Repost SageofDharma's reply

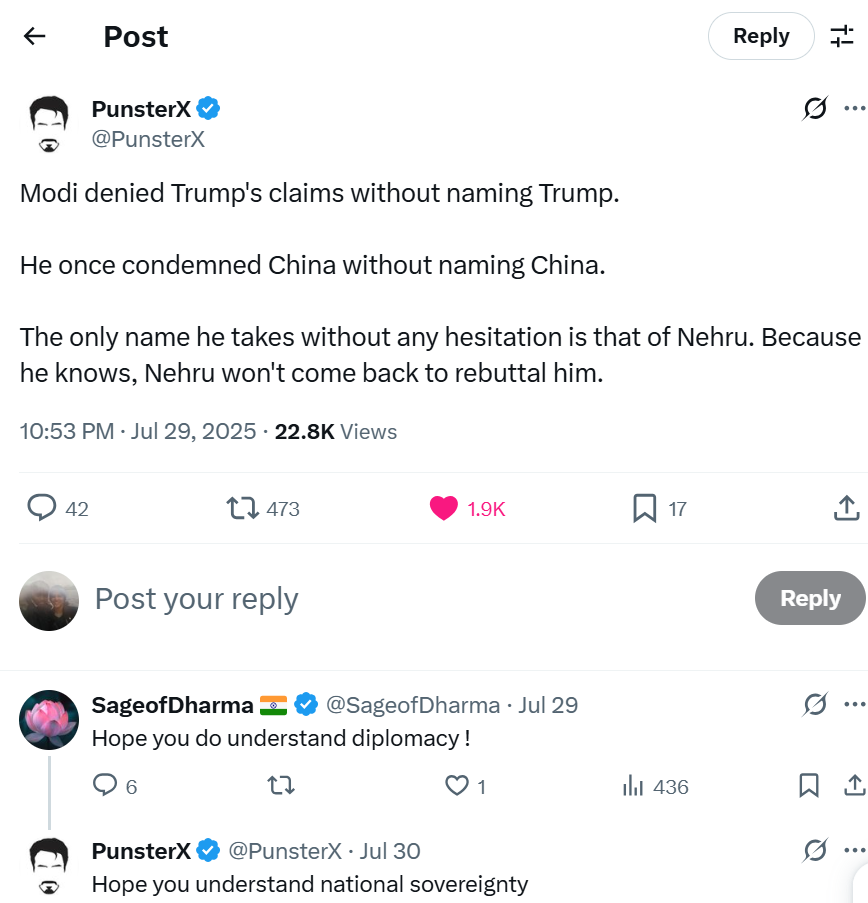click(282, 786)
